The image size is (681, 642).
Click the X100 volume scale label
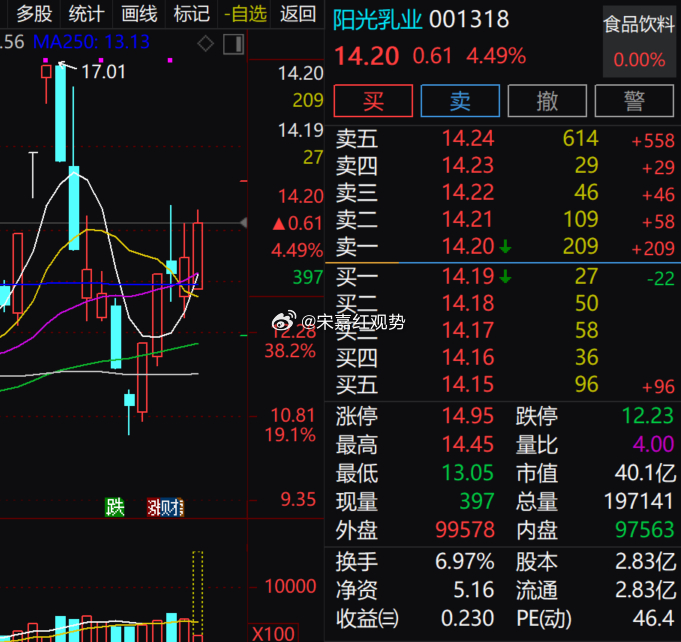[274, 634]
